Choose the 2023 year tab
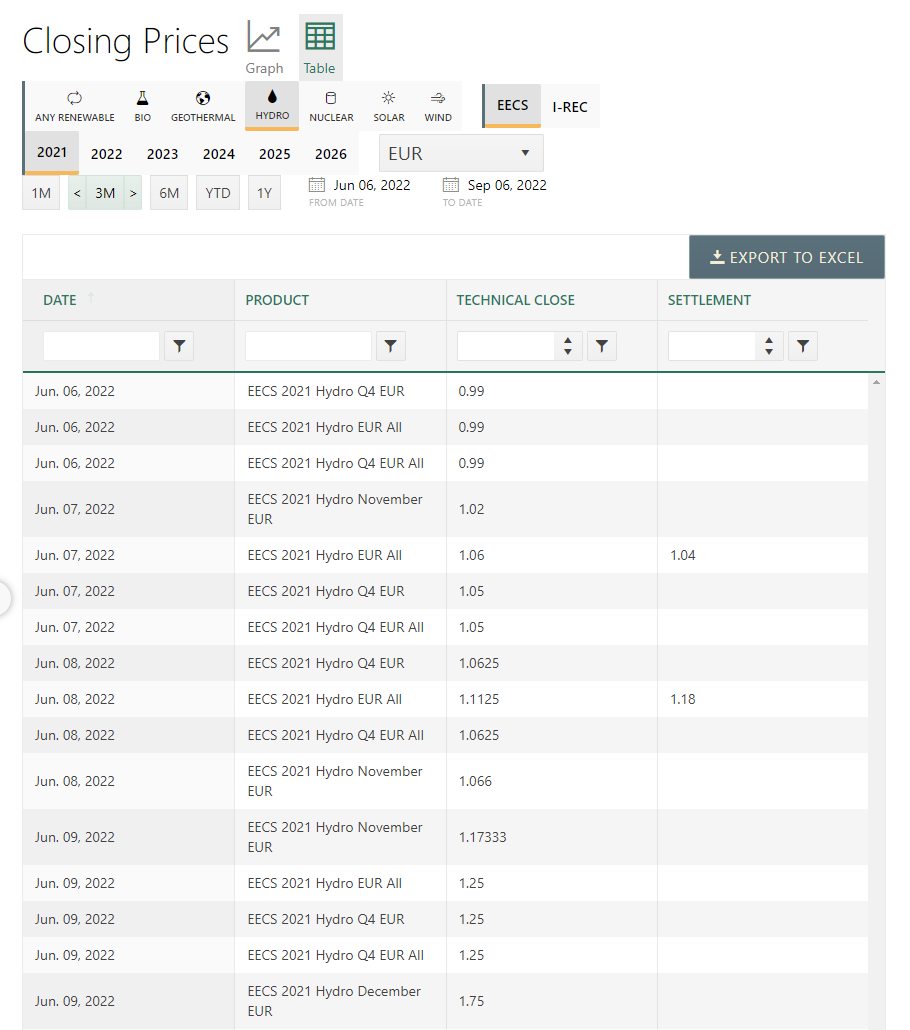The image size is (910, 1030). pos(162,154)
